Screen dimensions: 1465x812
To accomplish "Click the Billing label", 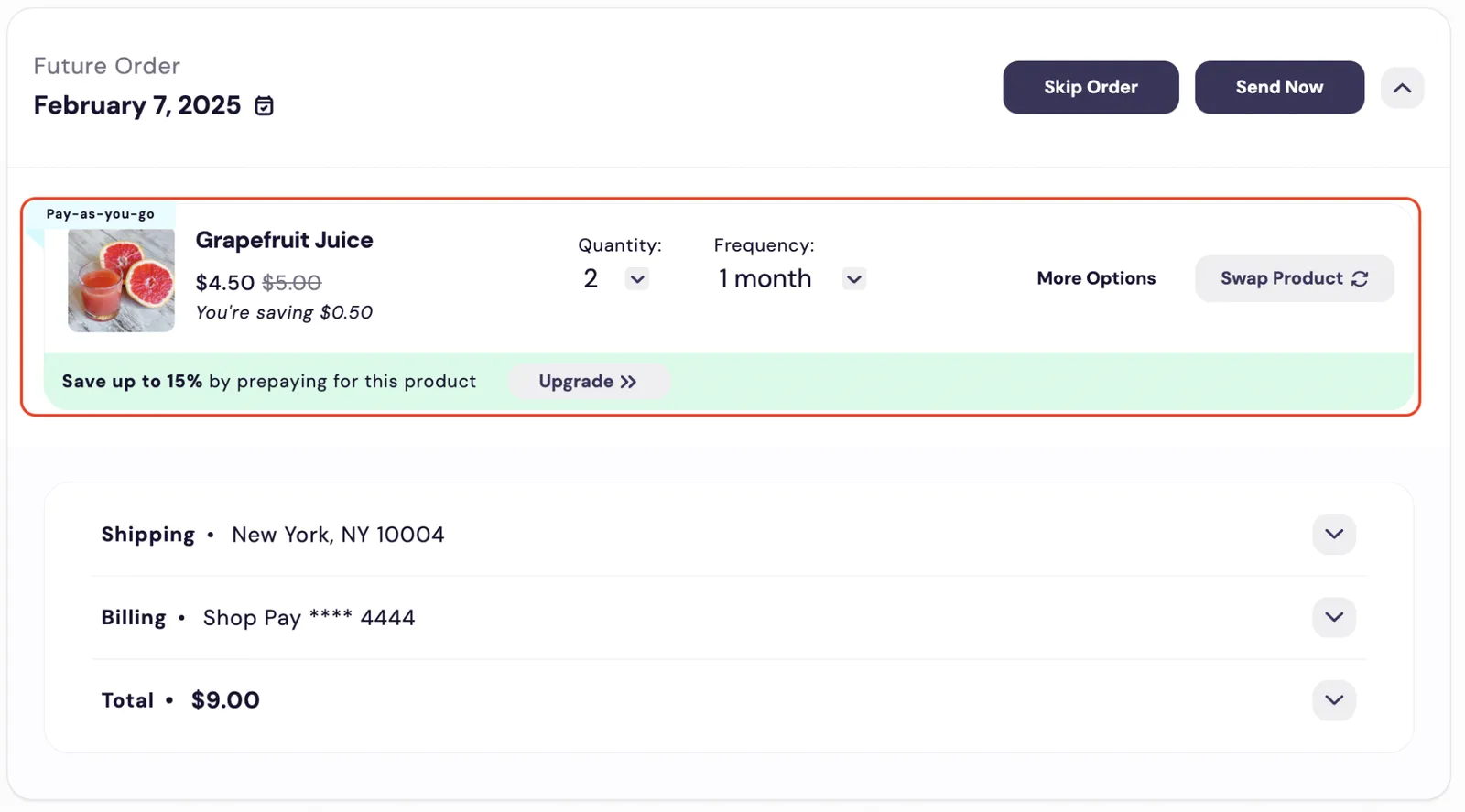I will tap(133, 618).
